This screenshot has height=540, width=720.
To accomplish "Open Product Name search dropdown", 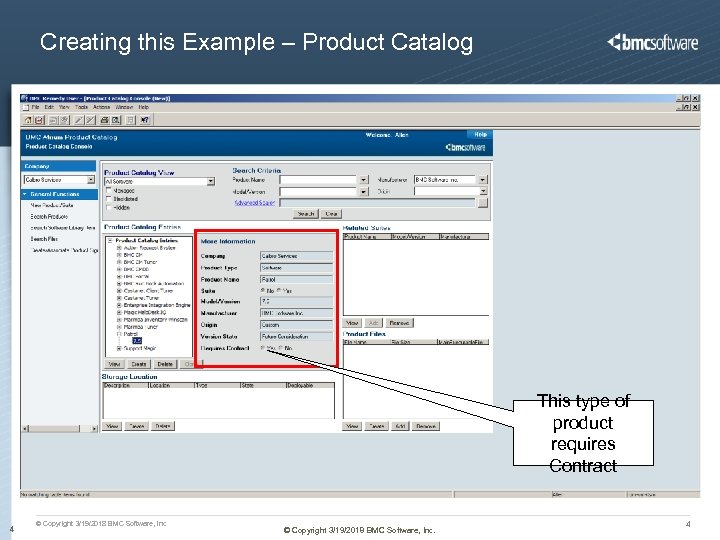I will pos(364,180).
